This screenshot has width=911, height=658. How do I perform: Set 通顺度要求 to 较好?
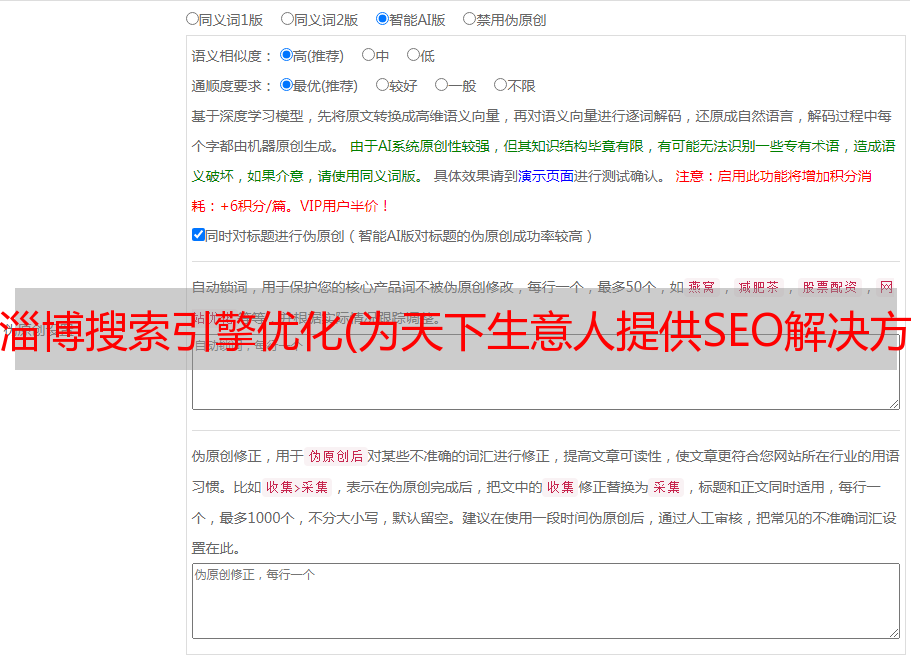pos(382,85)
